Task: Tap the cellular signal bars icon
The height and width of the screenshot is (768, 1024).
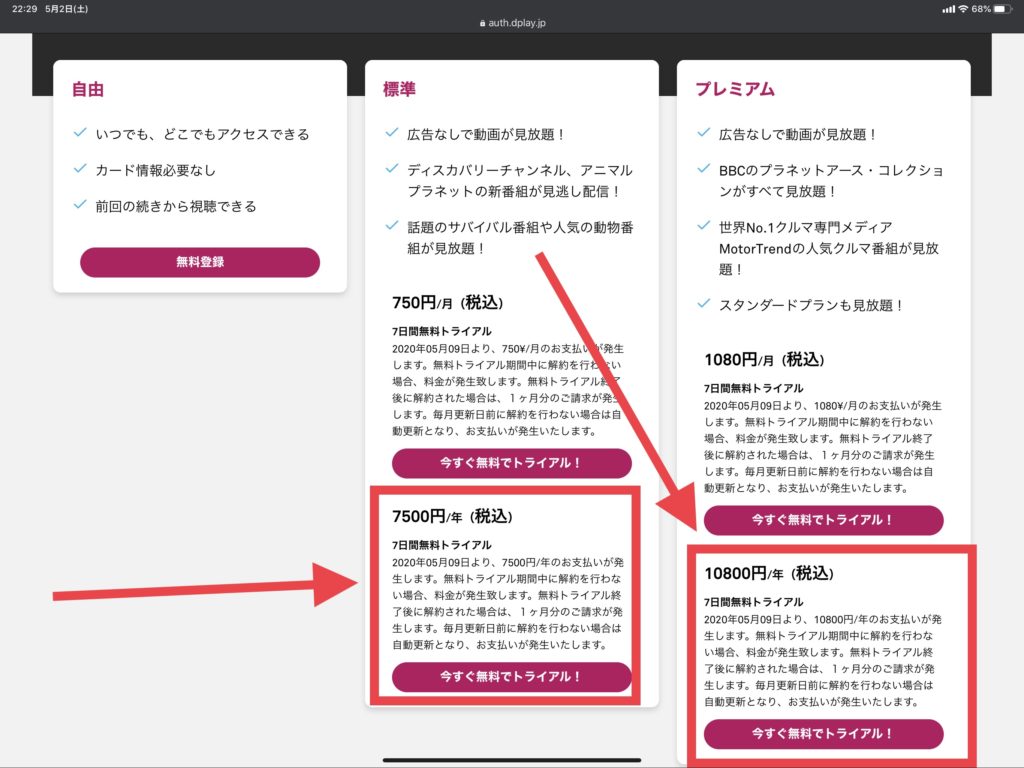Action: (948, 8)
